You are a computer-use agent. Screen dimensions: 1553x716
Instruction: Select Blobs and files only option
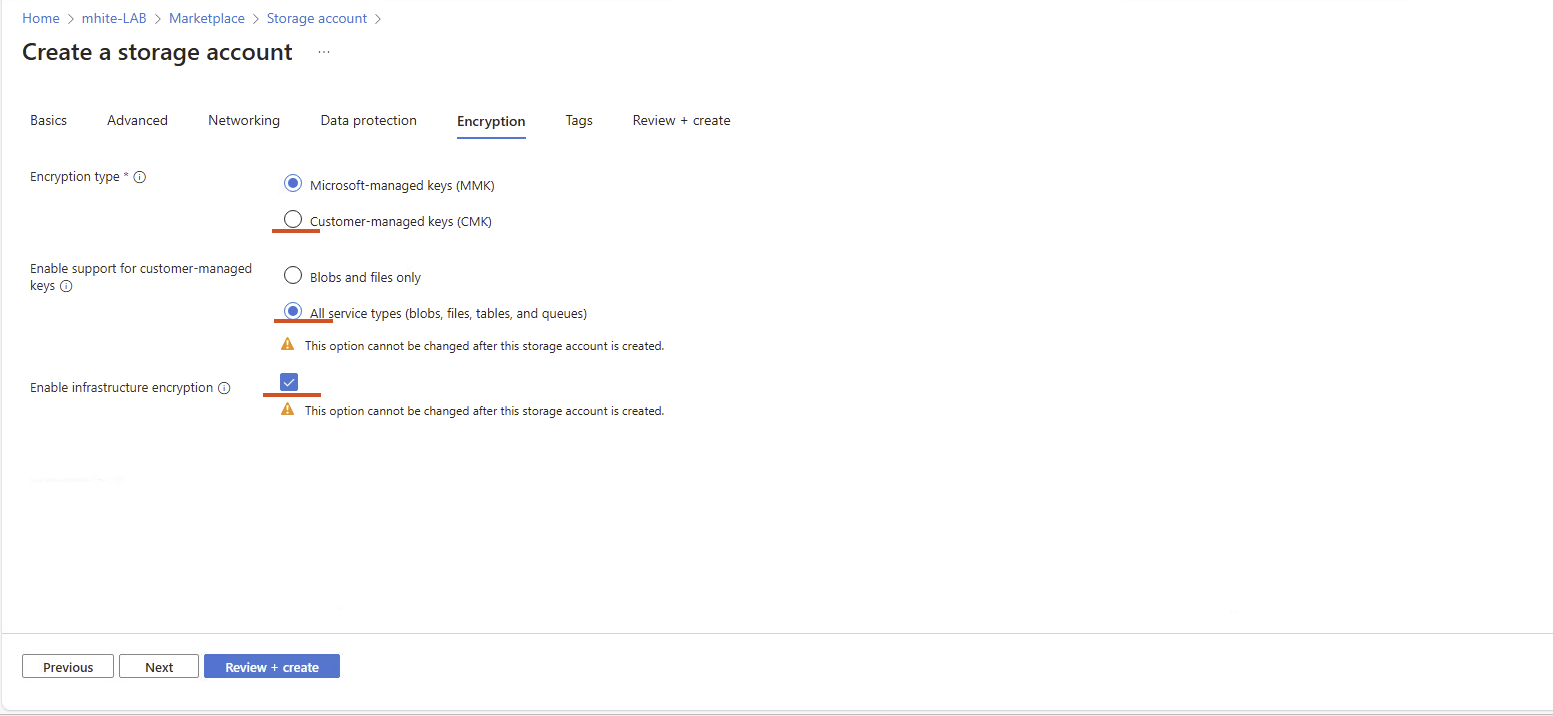(293, 276)
